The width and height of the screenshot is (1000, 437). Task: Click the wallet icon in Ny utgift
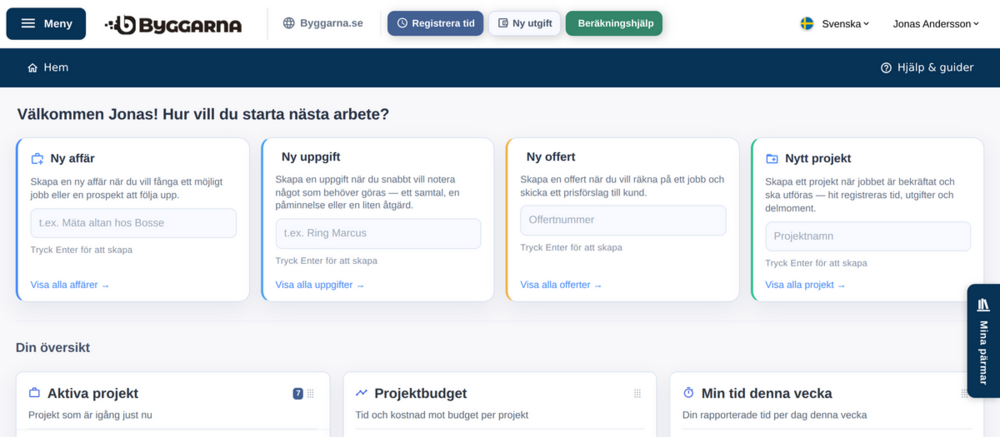pos(503,24)
